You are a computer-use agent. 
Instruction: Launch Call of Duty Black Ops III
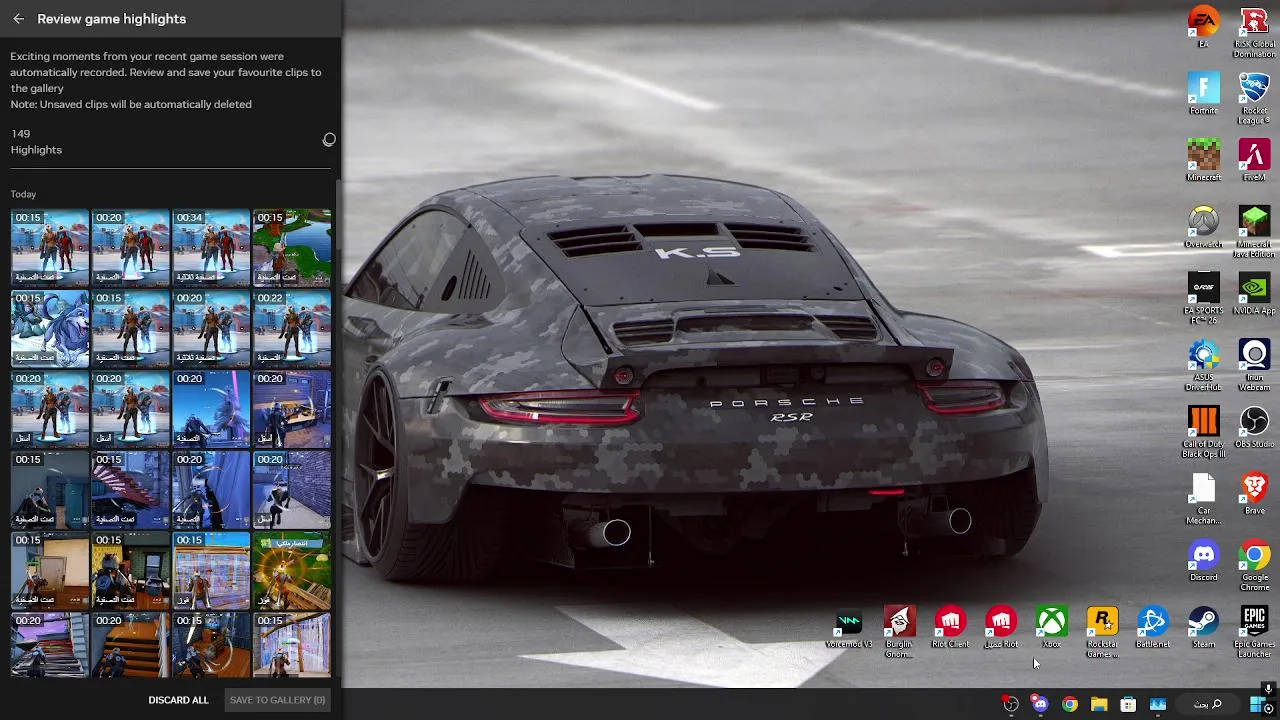pos(1204,432)
